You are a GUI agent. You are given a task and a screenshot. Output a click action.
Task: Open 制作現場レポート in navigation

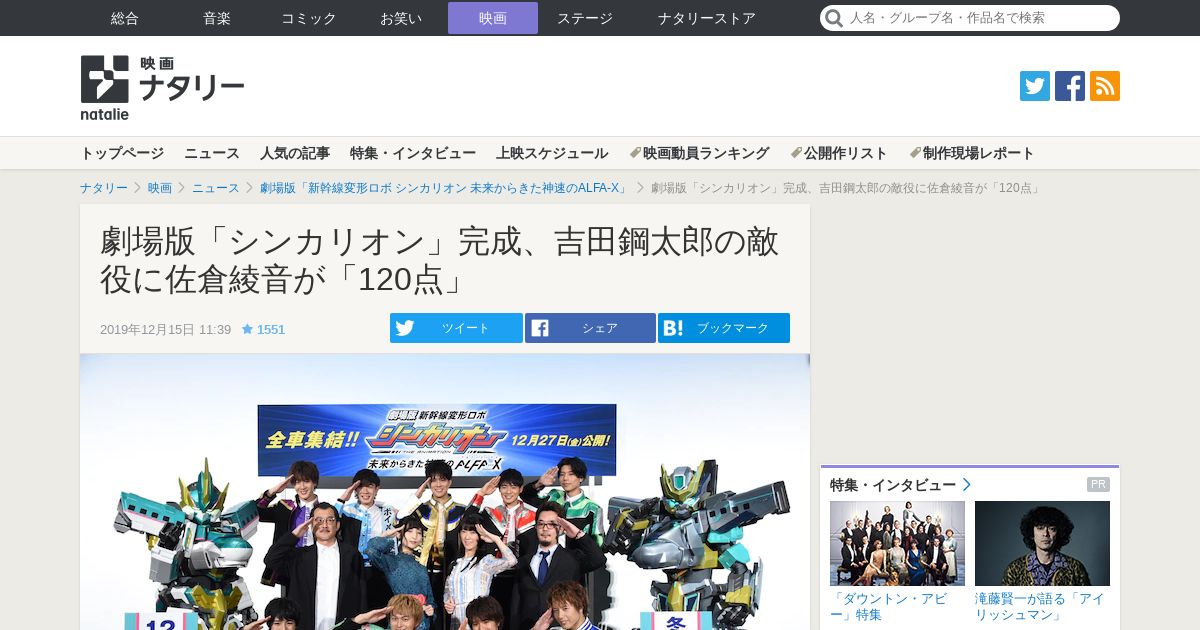(x=972, y=153)
